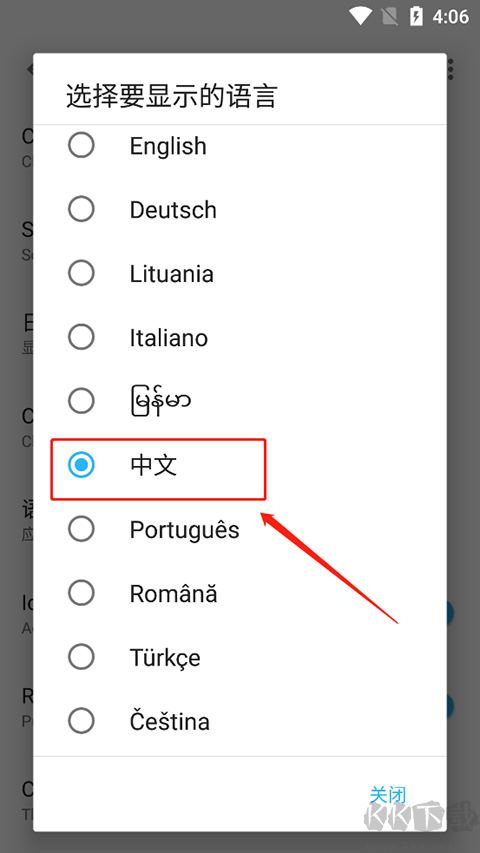Tap the back arrow behind the dialog
The height and width of the screenshot is (853, 480).
tap(29, 70)
